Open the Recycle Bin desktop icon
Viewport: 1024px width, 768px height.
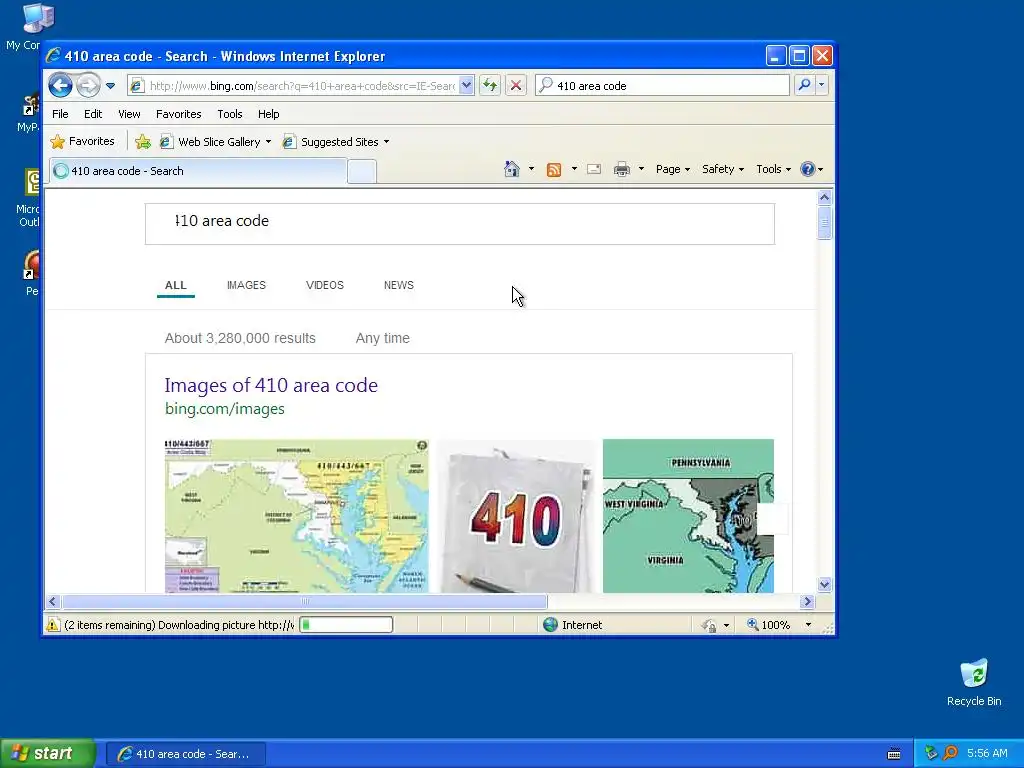[x=974, y=682]
